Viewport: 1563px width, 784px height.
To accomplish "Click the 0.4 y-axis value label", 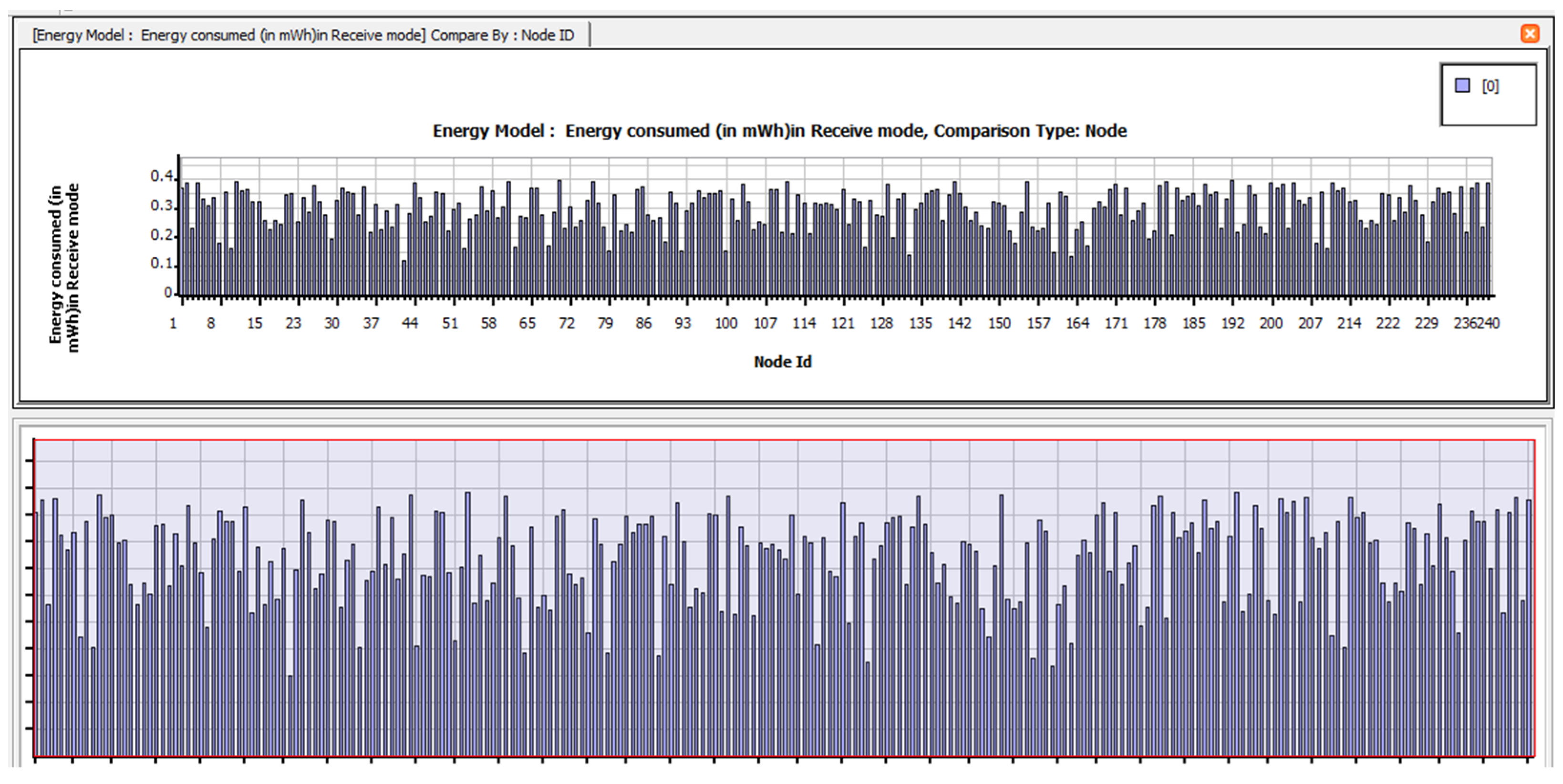I will pos(162,176).
